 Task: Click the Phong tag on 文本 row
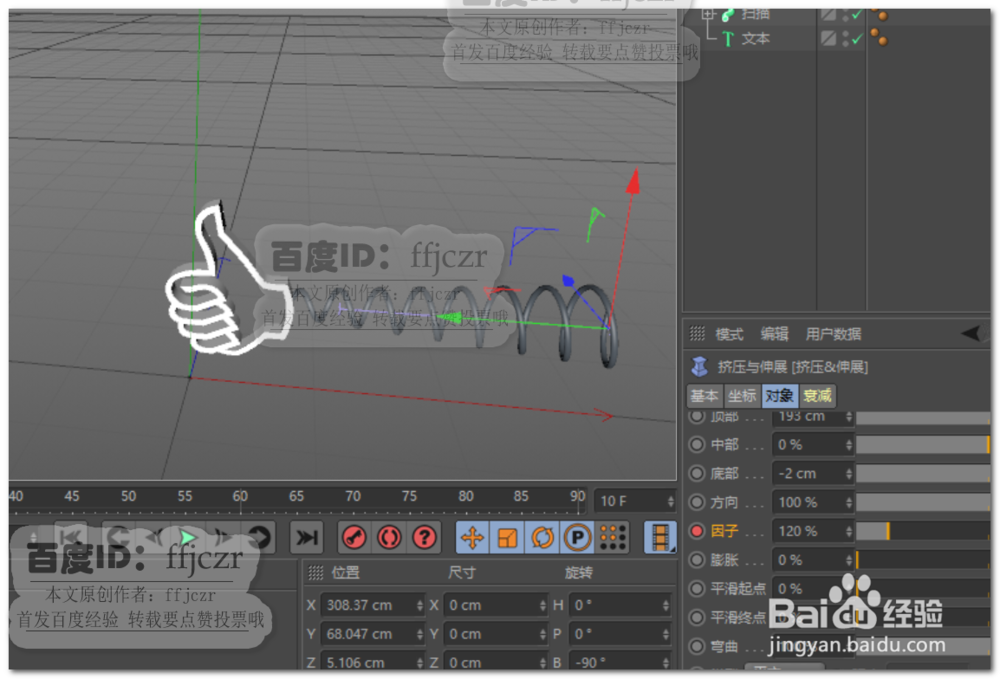pyautogui.click(x=879, y=37)
